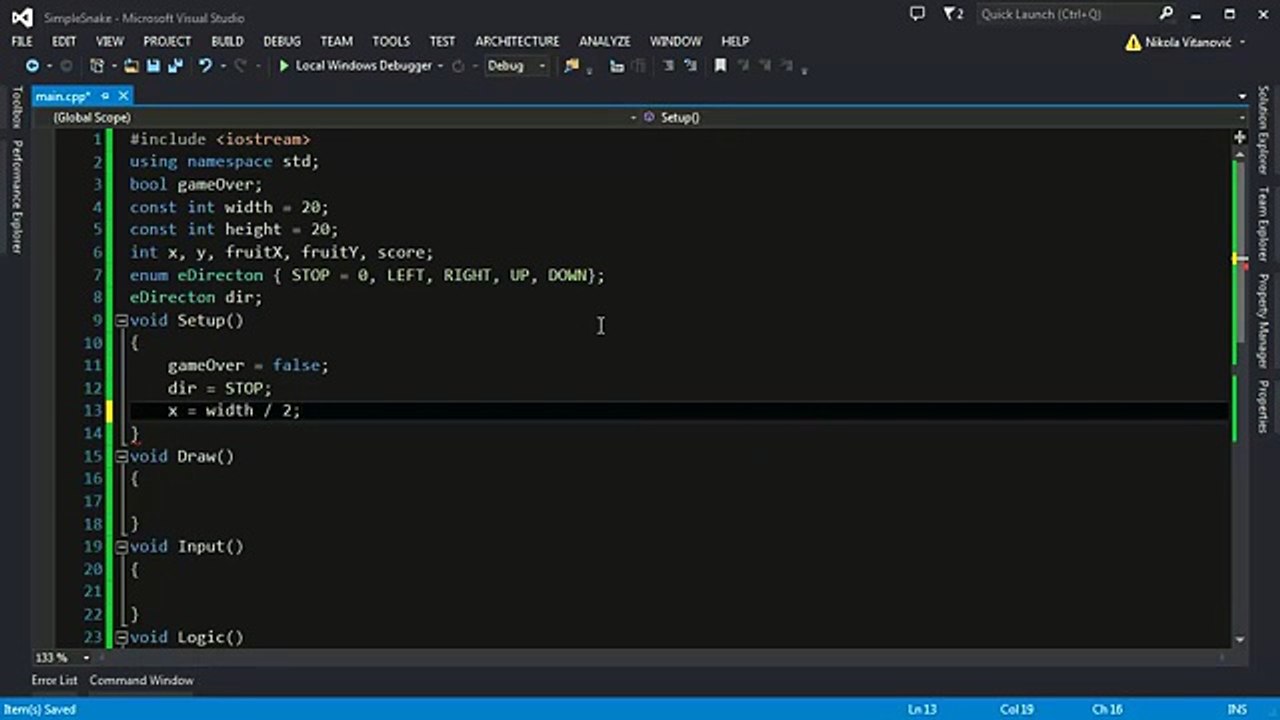Viewport: 1280px width, 720px height.
Task: Open the Local Windows Debugger dropdown arrow
Action: click(x=440, y=66)
